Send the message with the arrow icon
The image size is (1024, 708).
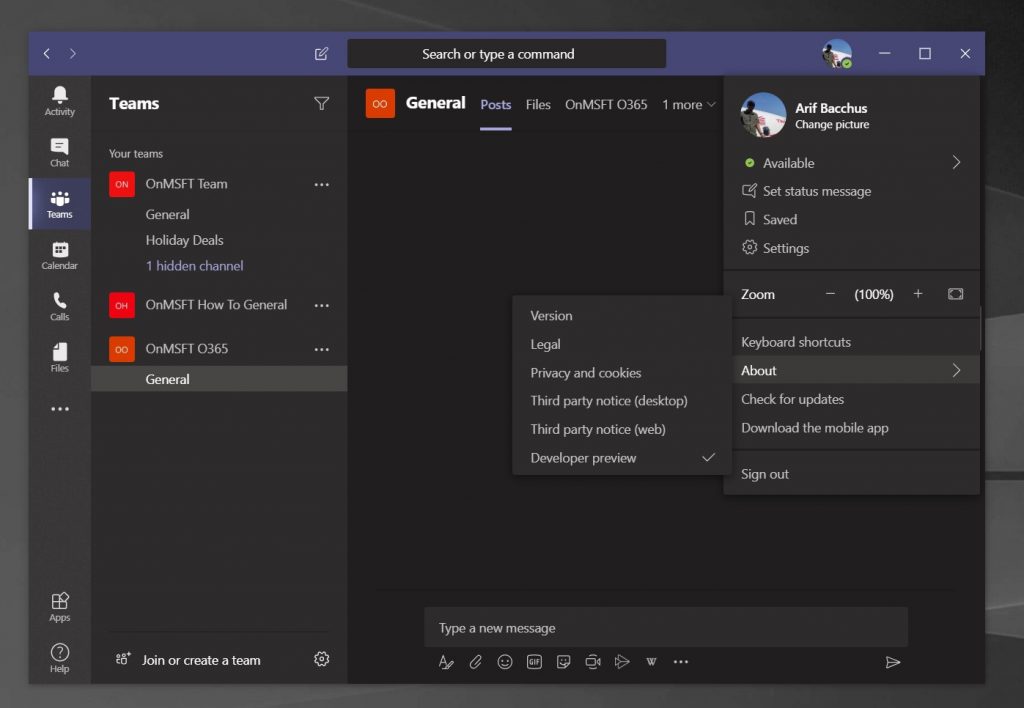click(x=893, y=662)
